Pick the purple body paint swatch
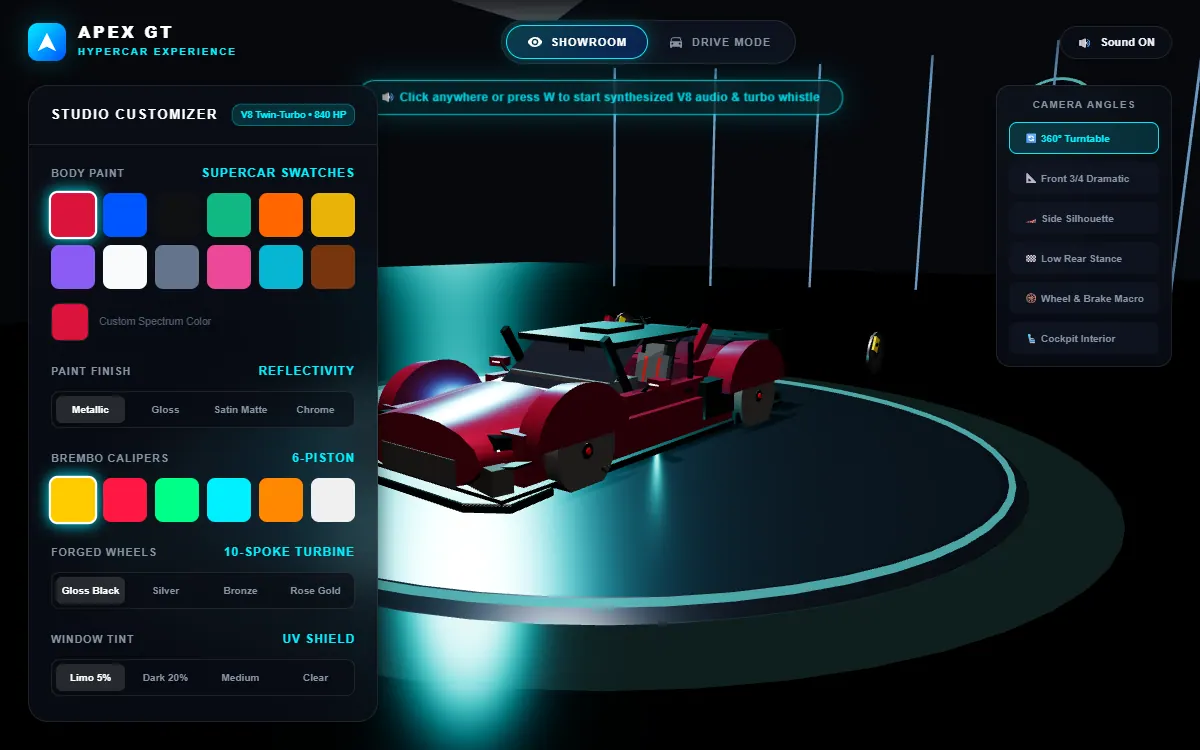The height and width of the screenshot is (750, 1200). coord(73,267)
